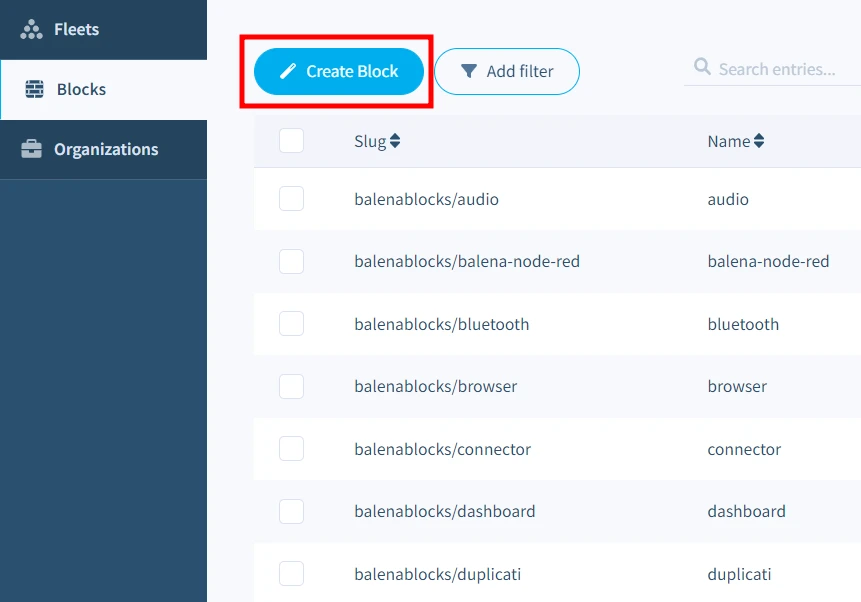The width and height of the screenshot is (861, 602).
Task: Open the balenablocks/browser block
Action: (x=435, y=386)
